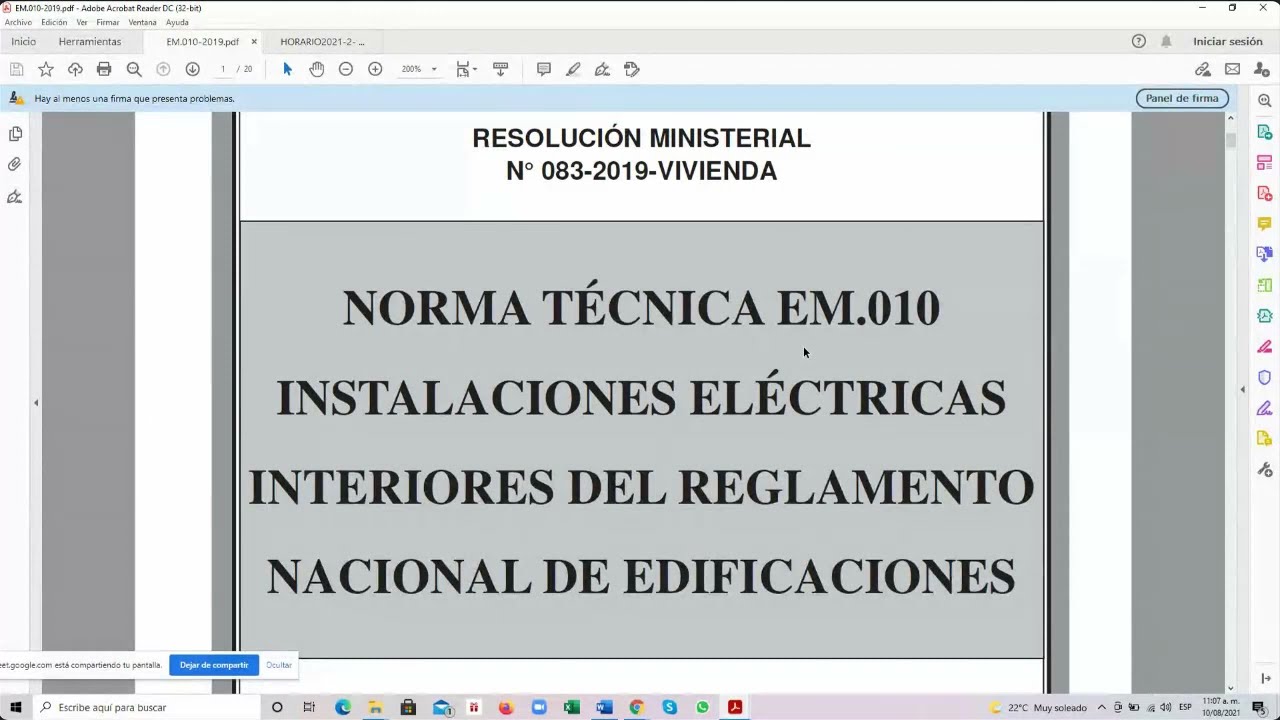Screen dimensions: 1280x720
Task: Zoom in with the plus circle
Action: tap(375, 69)
